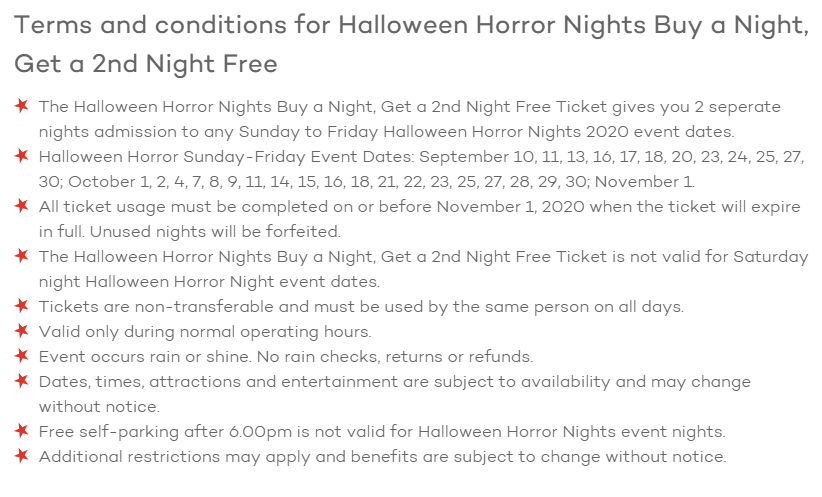Click the star bullet beside "Free self-parking"
The width and height of the screenshot is (822, 497).
21,431
